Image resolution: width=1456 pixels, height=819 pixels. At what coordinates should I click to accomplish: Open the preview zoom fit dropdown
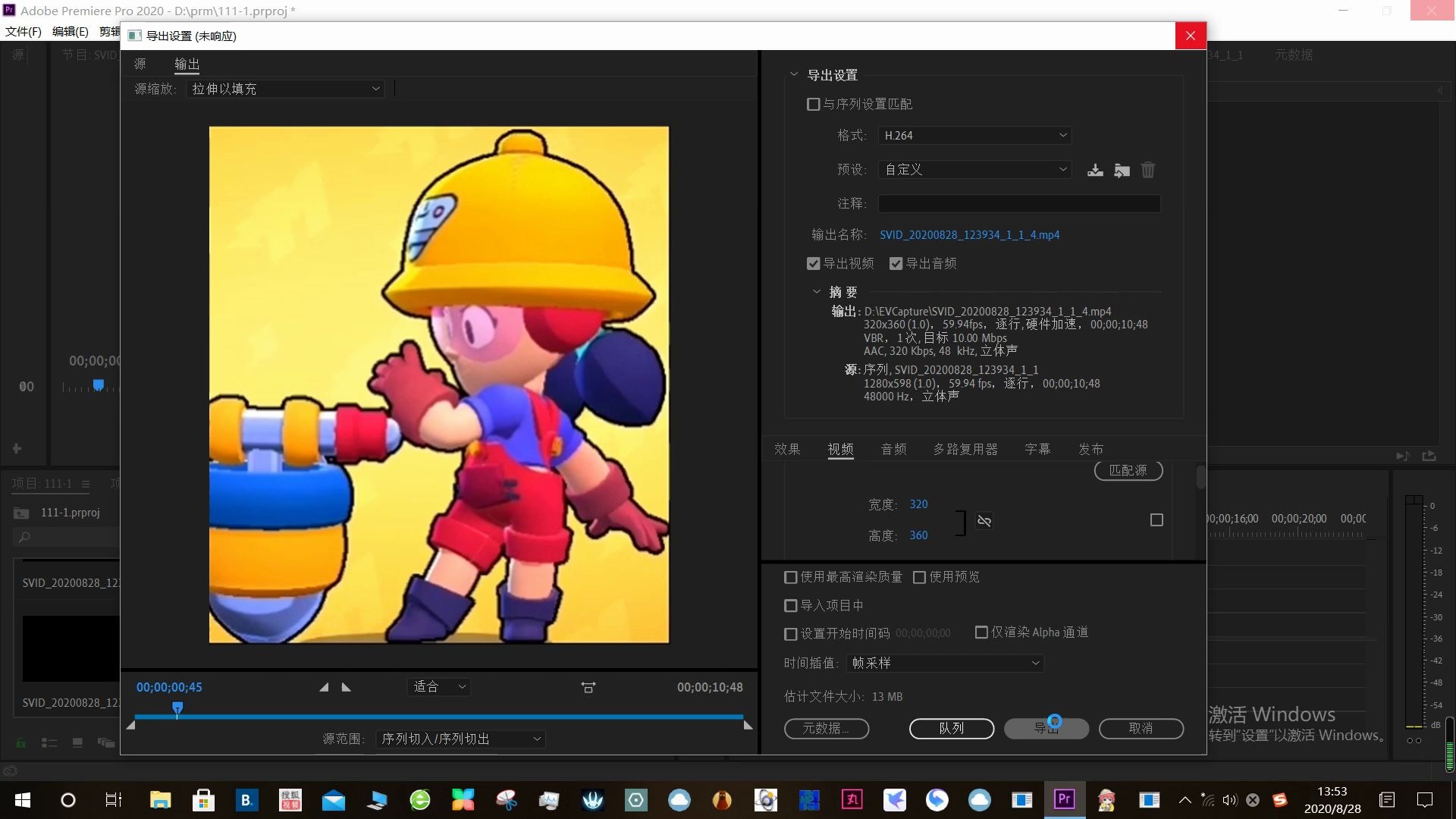(439, 687)
